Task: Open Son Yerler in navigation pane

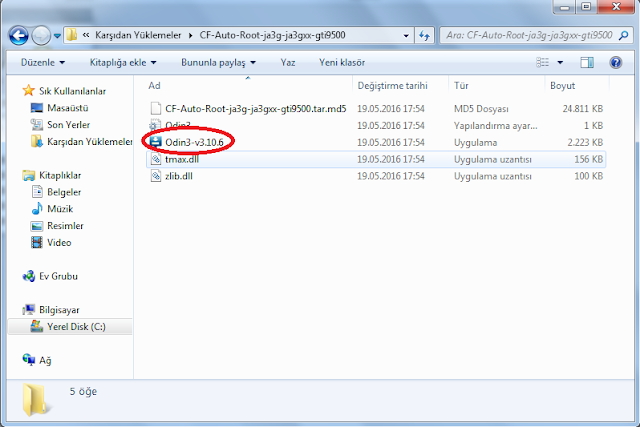Action: (x=69, y=125)
